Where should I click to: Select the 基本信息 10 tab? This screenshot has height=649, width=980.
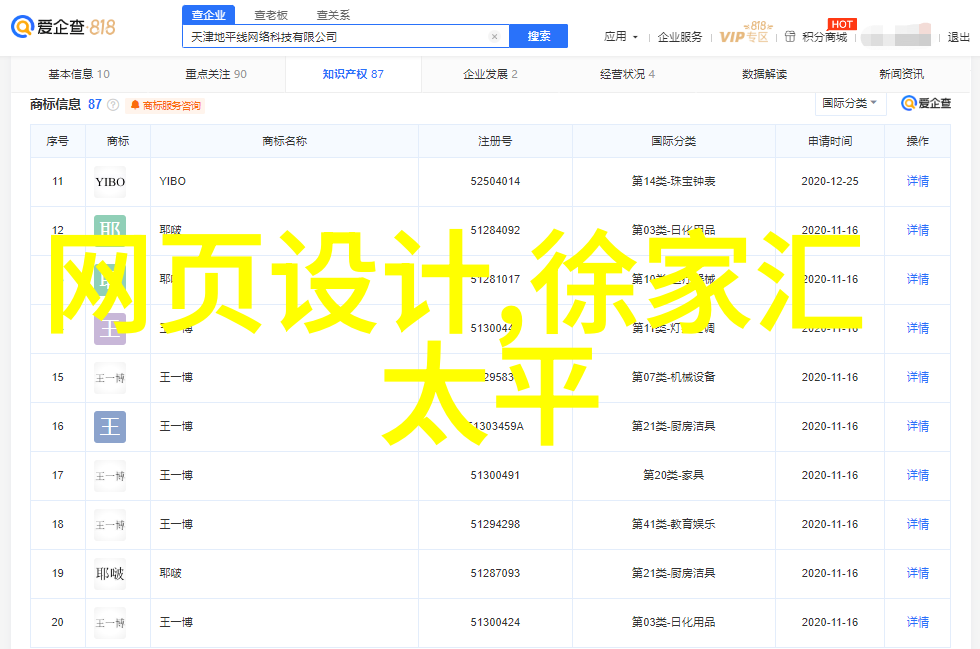coord(79,74)
